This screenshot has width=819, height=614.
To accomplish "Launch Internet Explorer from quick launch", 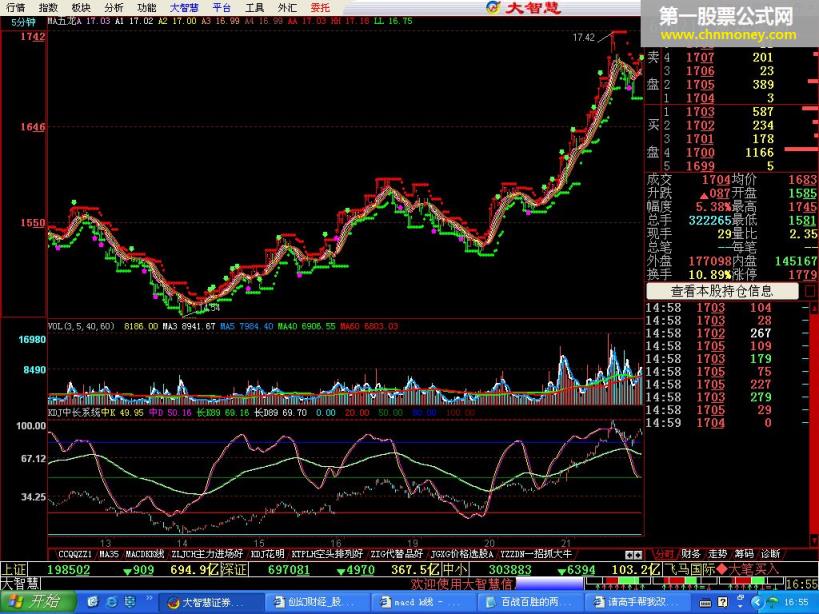I will 112,602.
